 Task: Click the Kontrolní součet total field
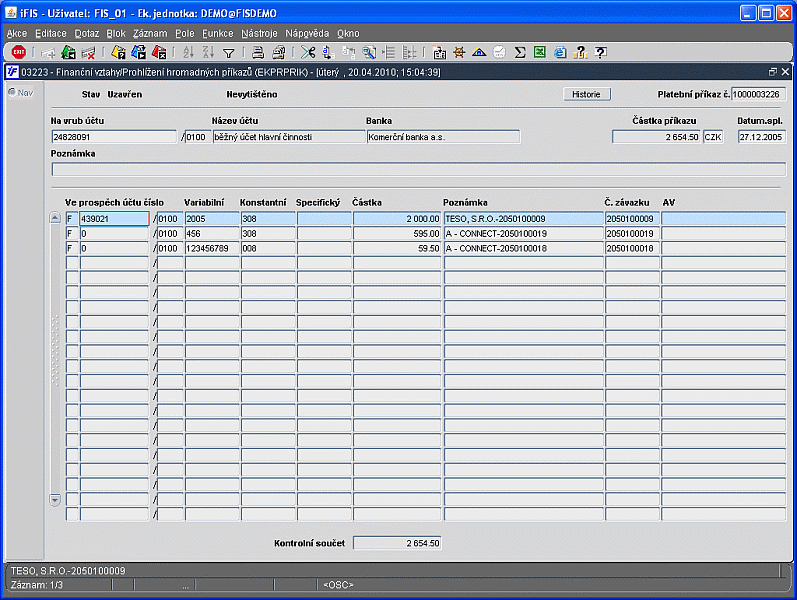point(397,543)
